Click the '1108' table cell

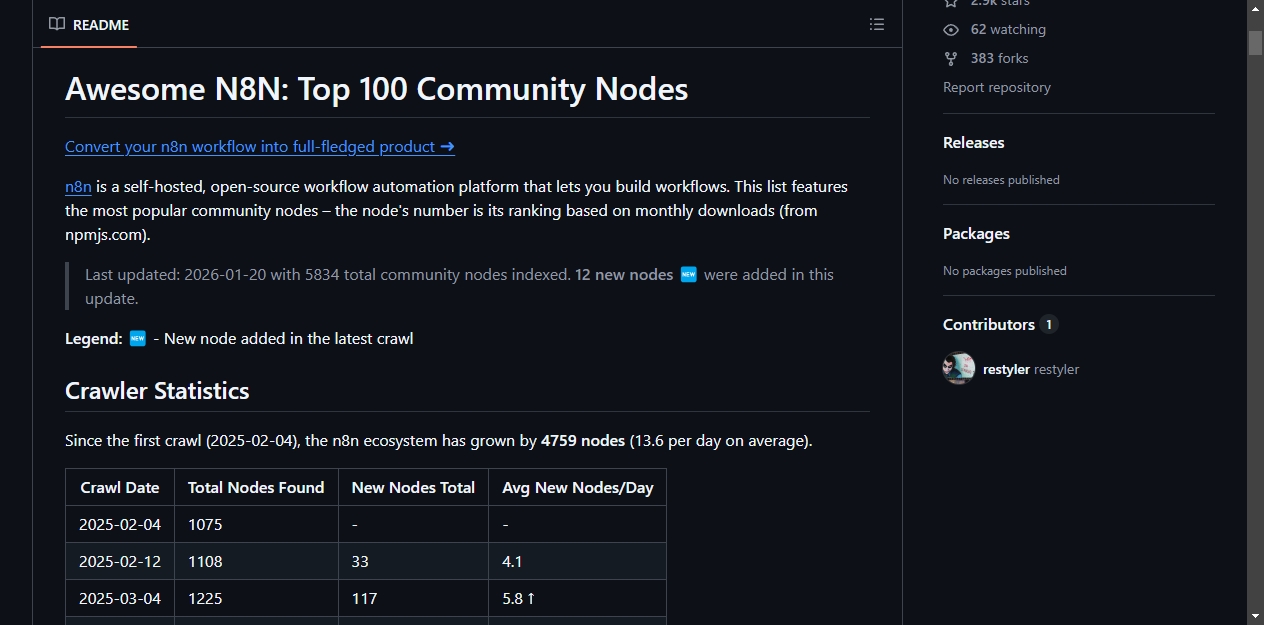coord(256,561)
